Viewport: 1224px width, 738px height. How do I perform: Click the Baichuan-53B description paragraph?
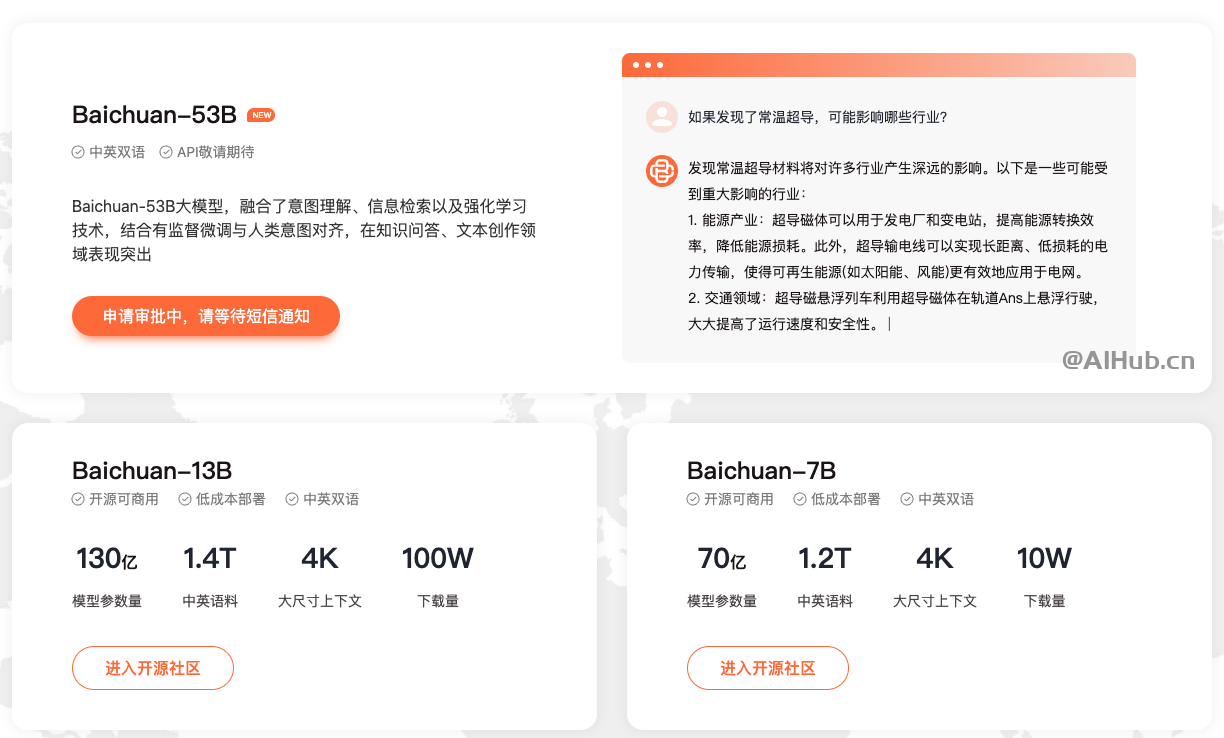pos(305,231)
